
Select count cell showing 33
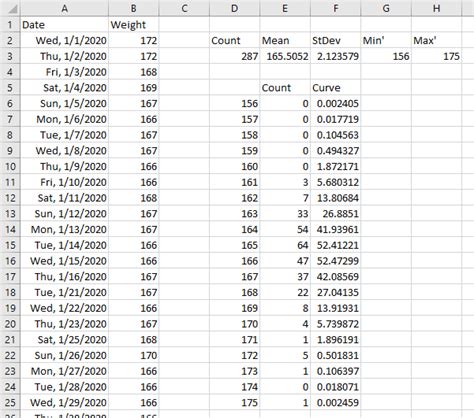pyautogui.click(x=285, y=213)
